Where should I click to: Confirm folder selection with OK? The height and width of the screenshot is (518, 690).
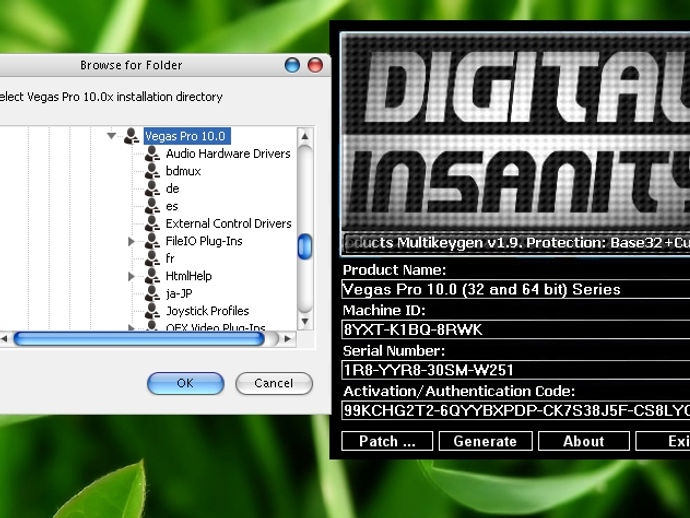[x=185, y=383]
